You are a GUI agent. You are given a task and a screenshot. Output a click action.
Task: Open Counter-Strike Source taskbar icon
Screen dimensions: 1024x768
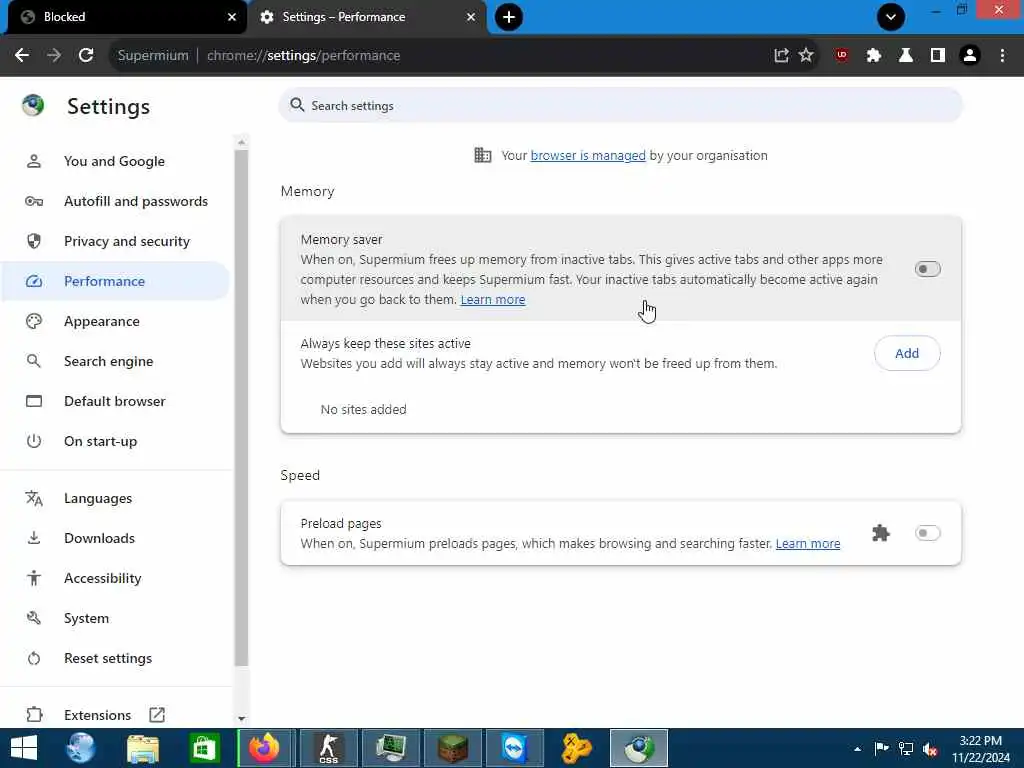(x=328, y=748)
